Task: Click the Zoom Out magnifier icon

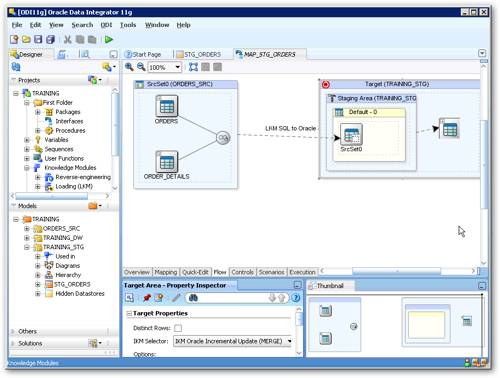Action: (x=141, y=67)
